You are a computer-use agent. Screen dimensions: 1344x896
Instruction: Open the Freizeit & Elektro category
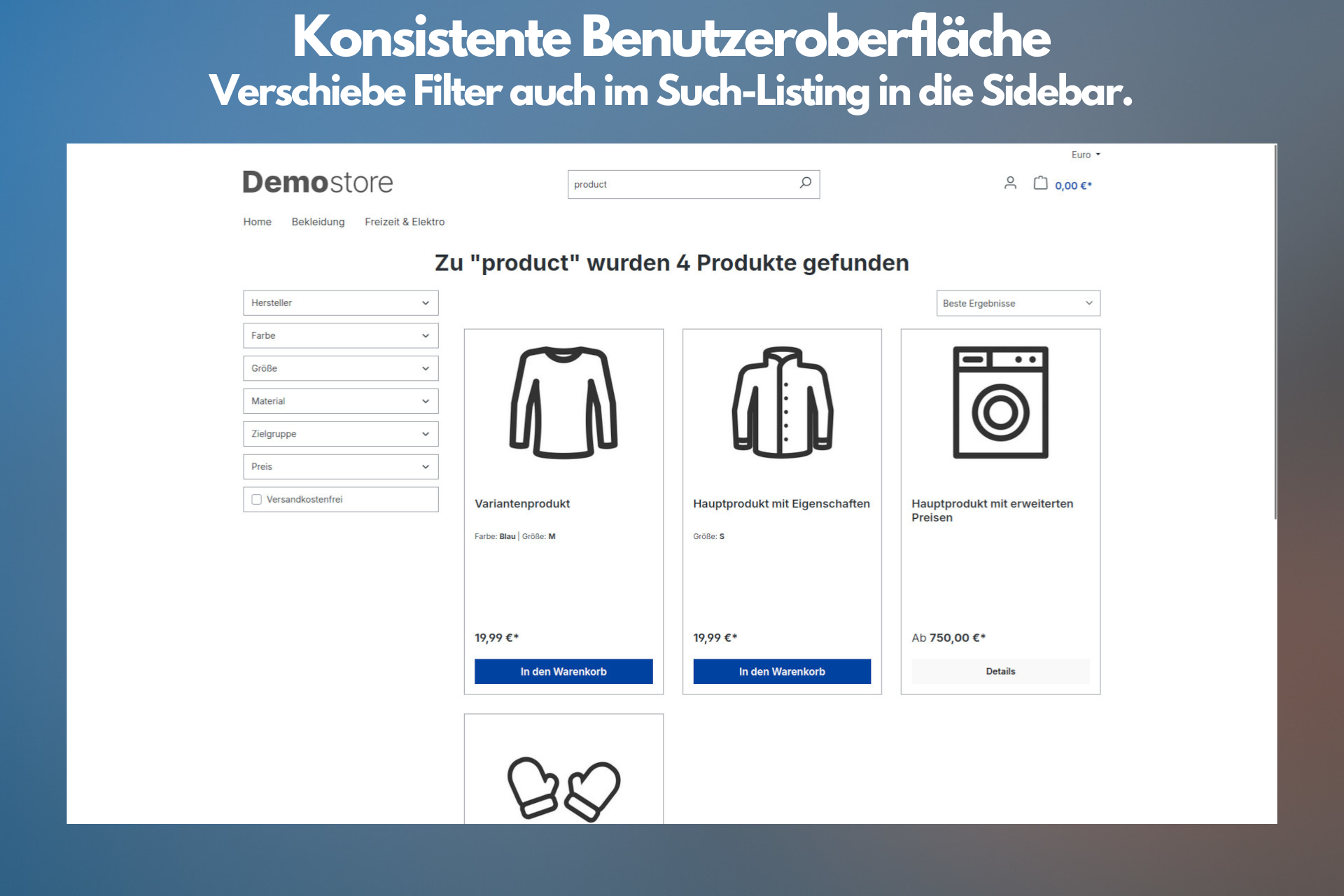[x=405, y=222]
